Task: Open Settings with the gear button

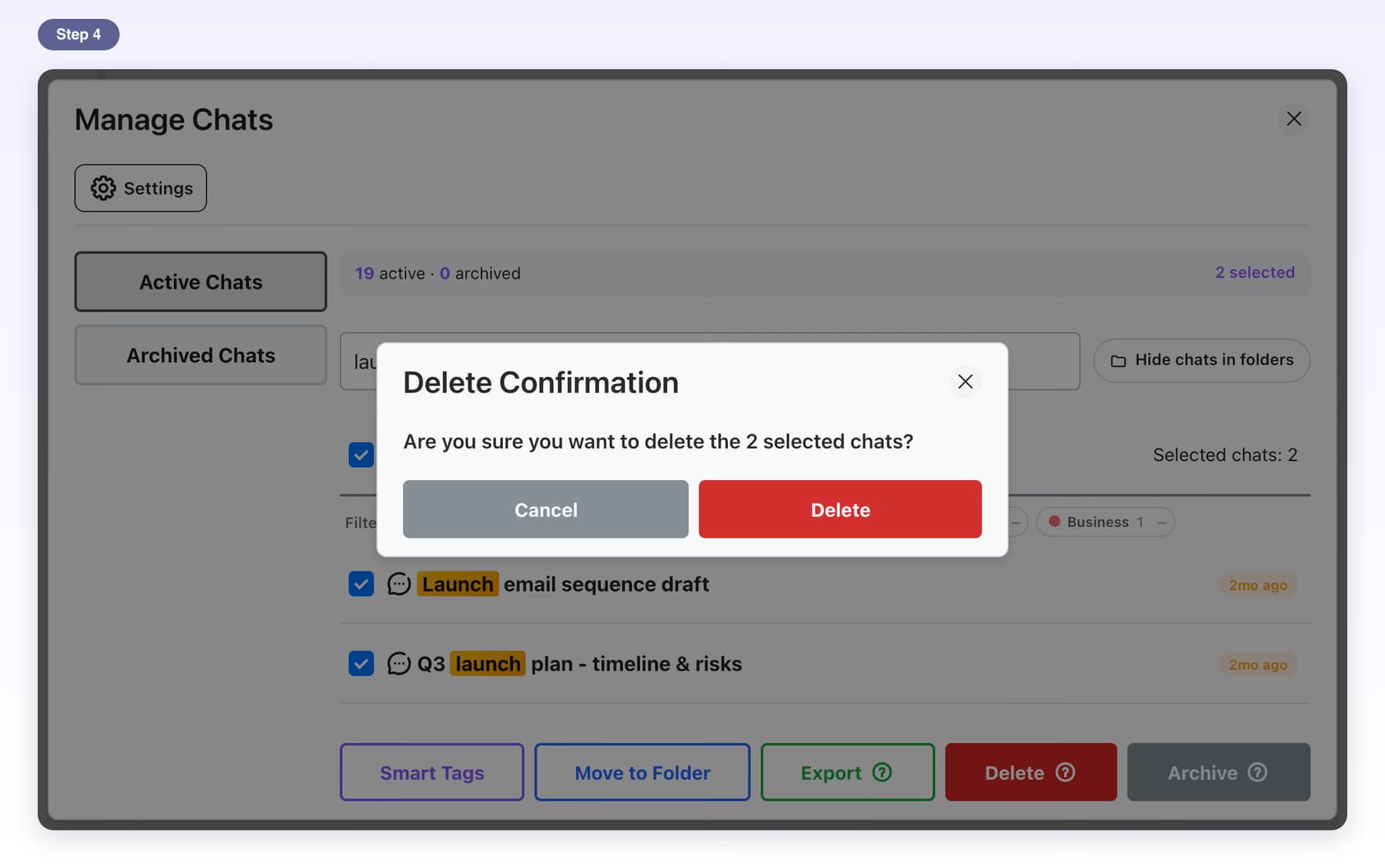Action: click(x=141, y=188)
